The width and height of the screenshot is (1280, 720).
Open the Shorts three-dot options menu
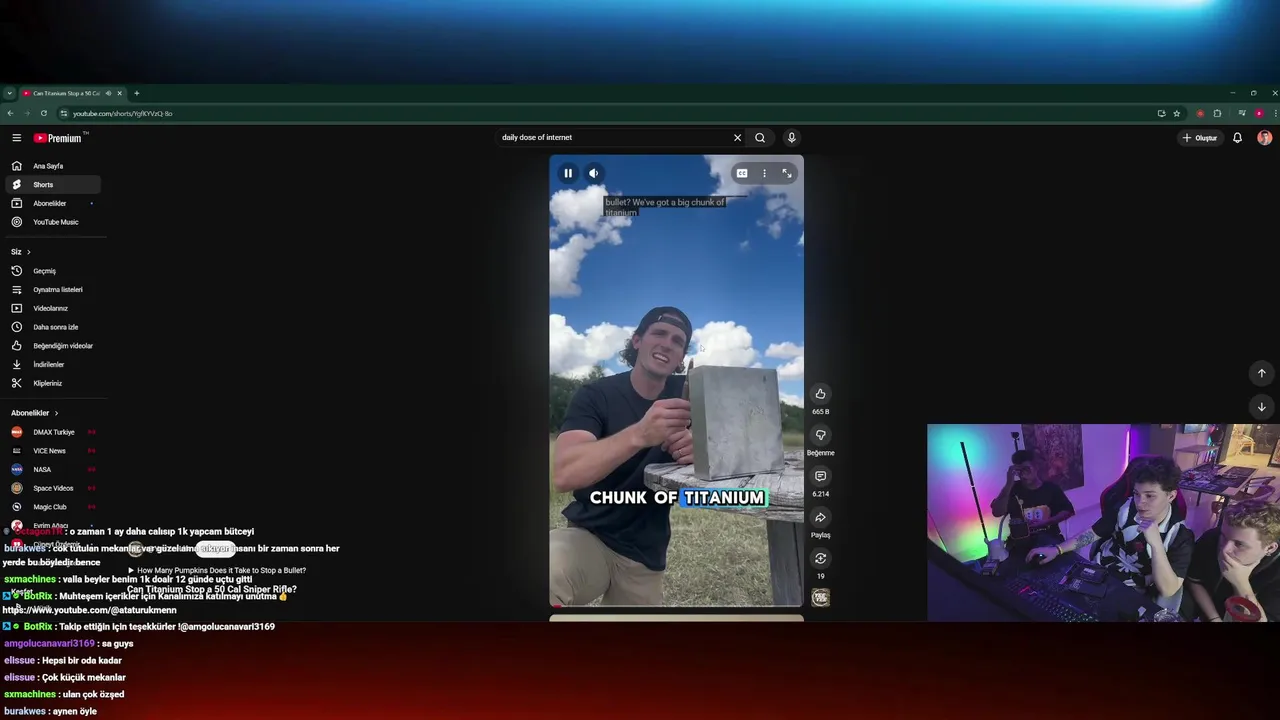pos(764,173)
